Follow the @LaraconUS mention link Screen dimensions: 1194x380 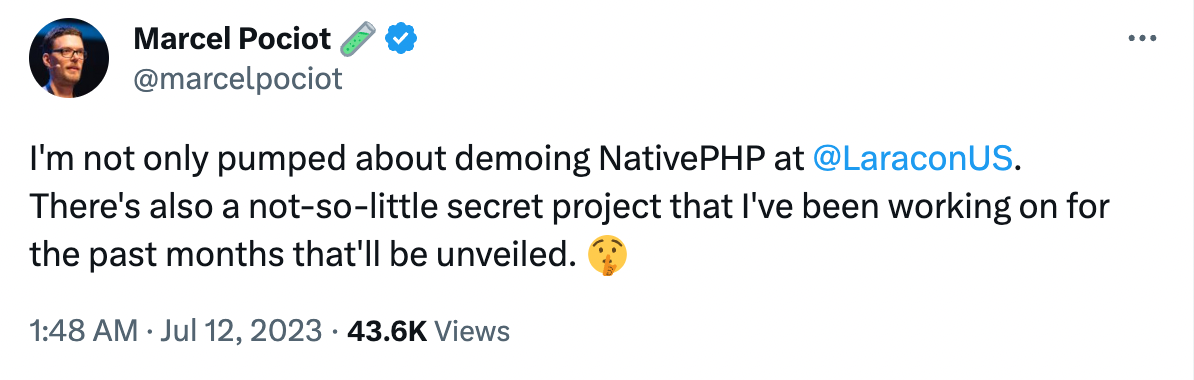pos(913,158)
